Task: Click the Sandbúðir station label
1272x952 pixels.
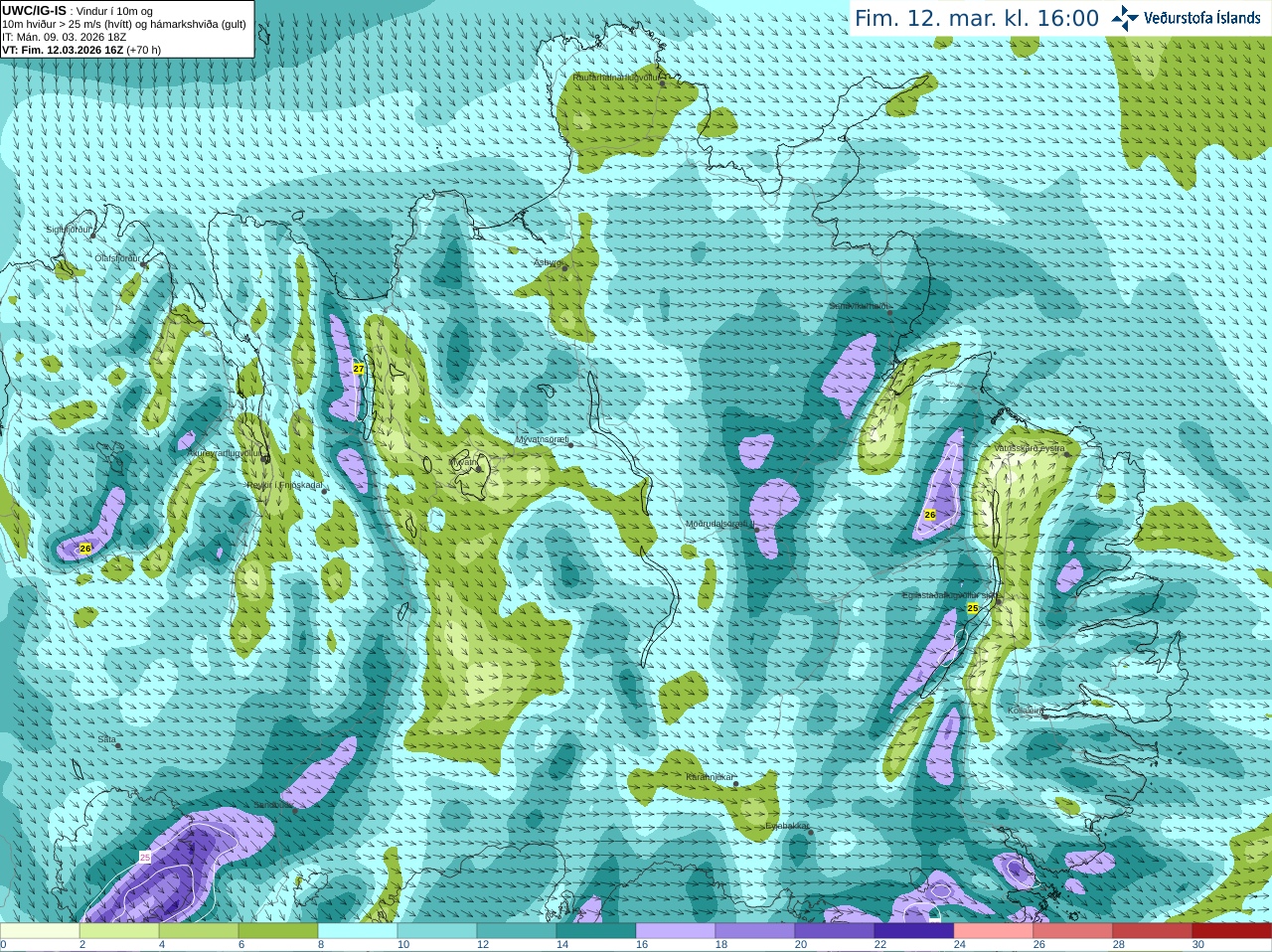Action: pyautogui.click(x=273, y=805)
